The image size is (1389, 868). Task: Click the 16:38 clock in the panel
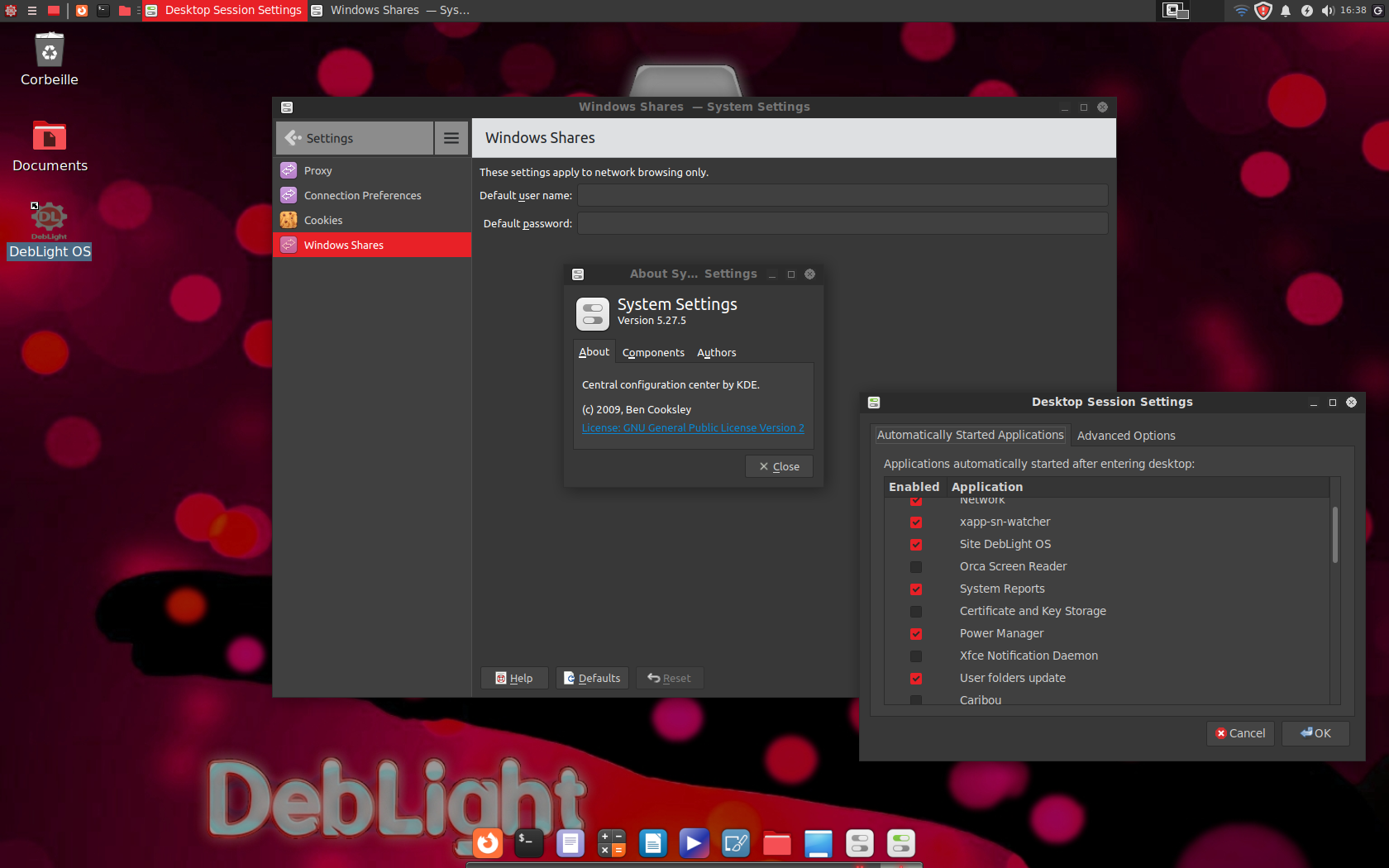[x=1353, y=10]
